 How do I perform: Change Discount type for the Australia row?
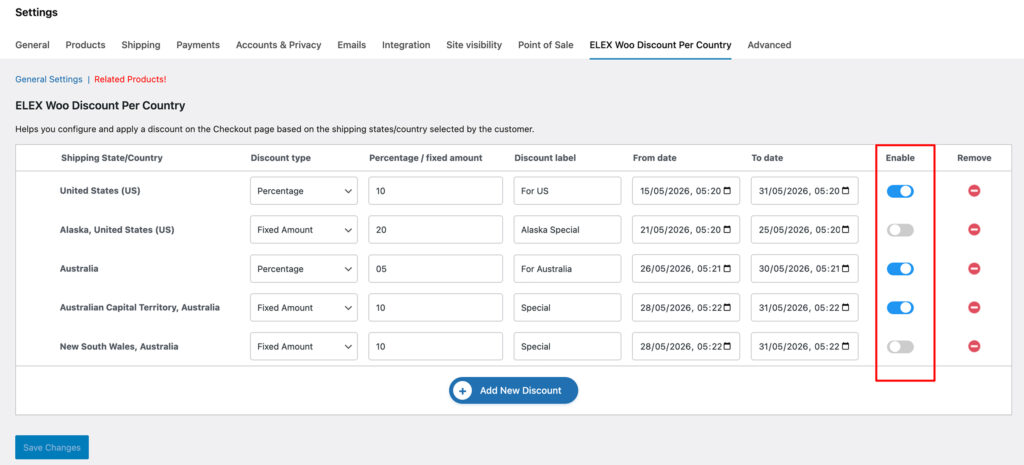tap(304, 269)
